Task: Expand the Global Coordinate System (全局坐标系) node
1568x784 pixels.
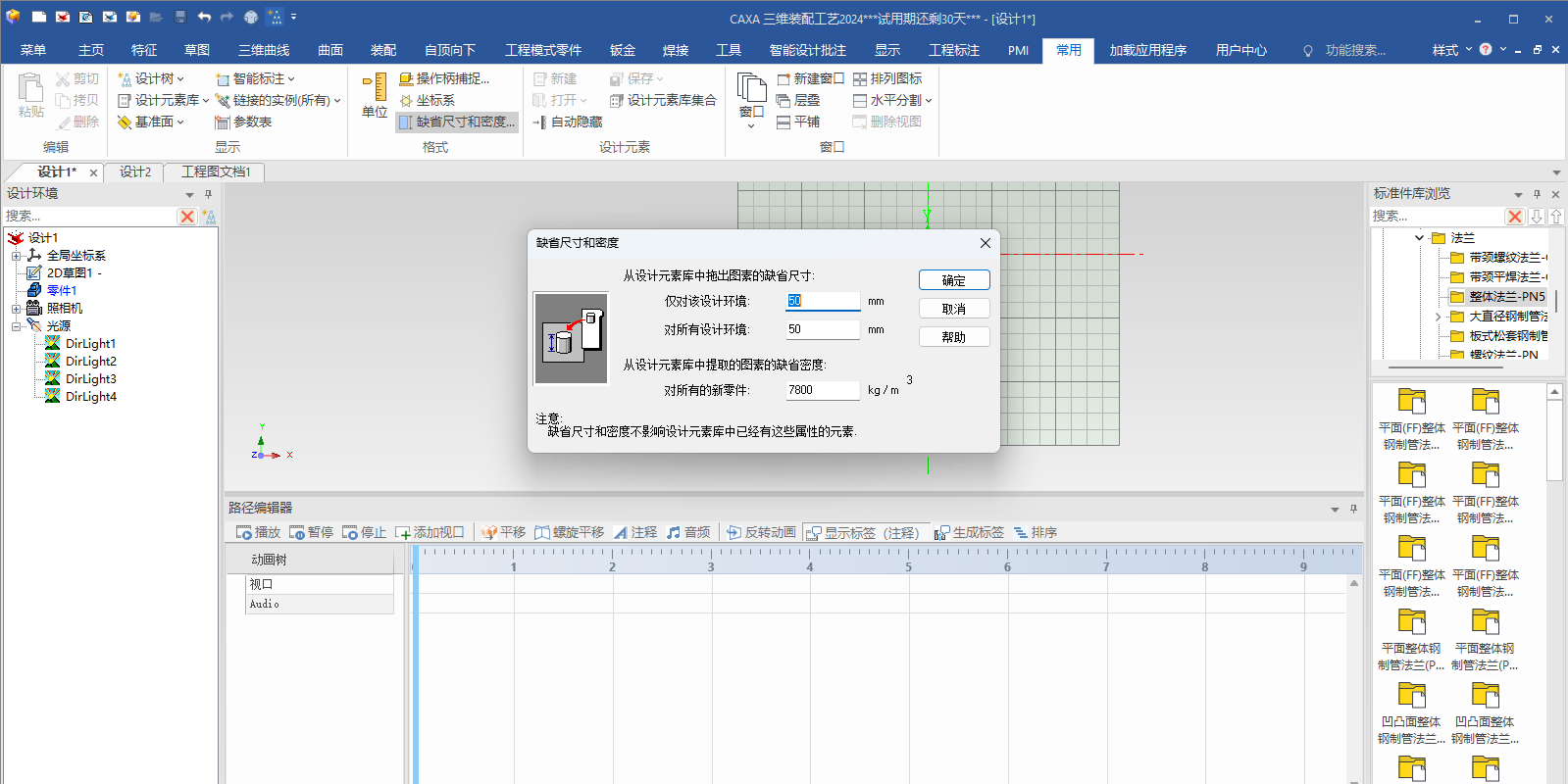Action: [16, 256]
